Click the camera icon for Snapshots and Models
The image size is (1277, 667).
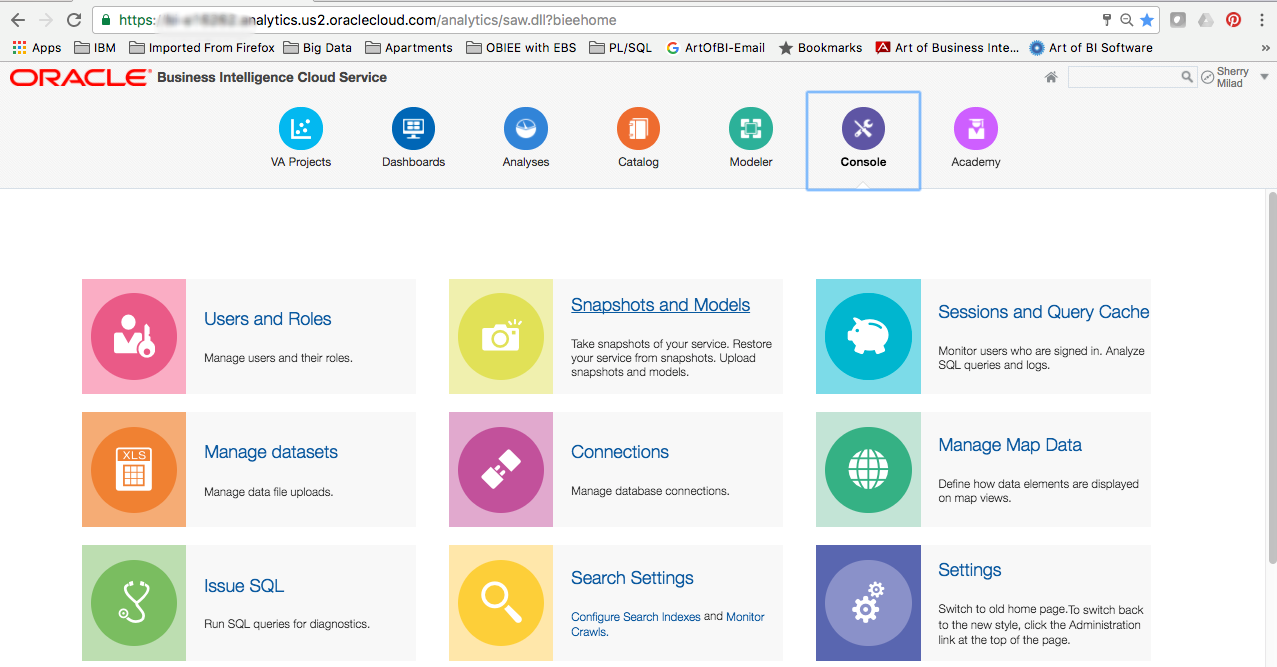point(501,336)
